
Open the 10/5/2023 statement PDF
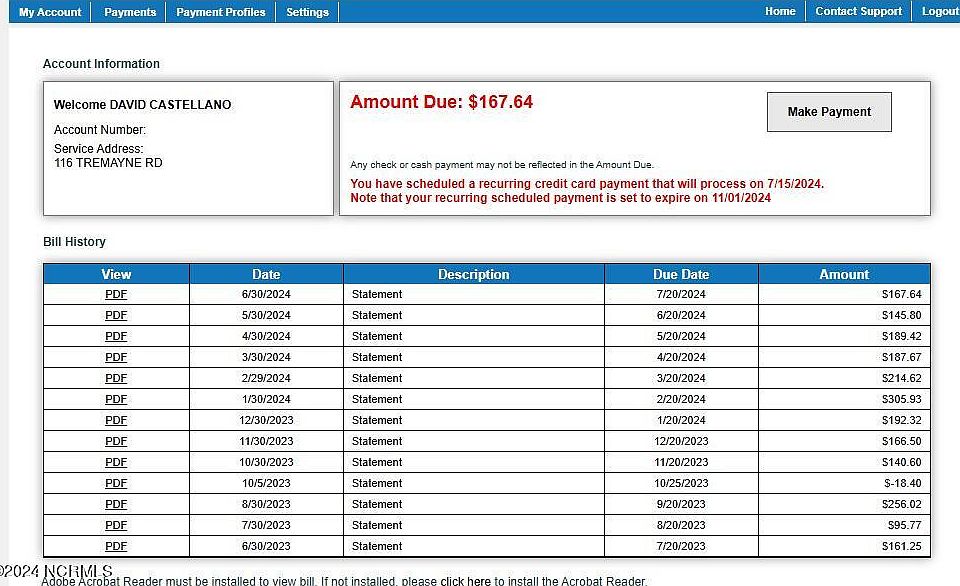[x=116, y=483]
